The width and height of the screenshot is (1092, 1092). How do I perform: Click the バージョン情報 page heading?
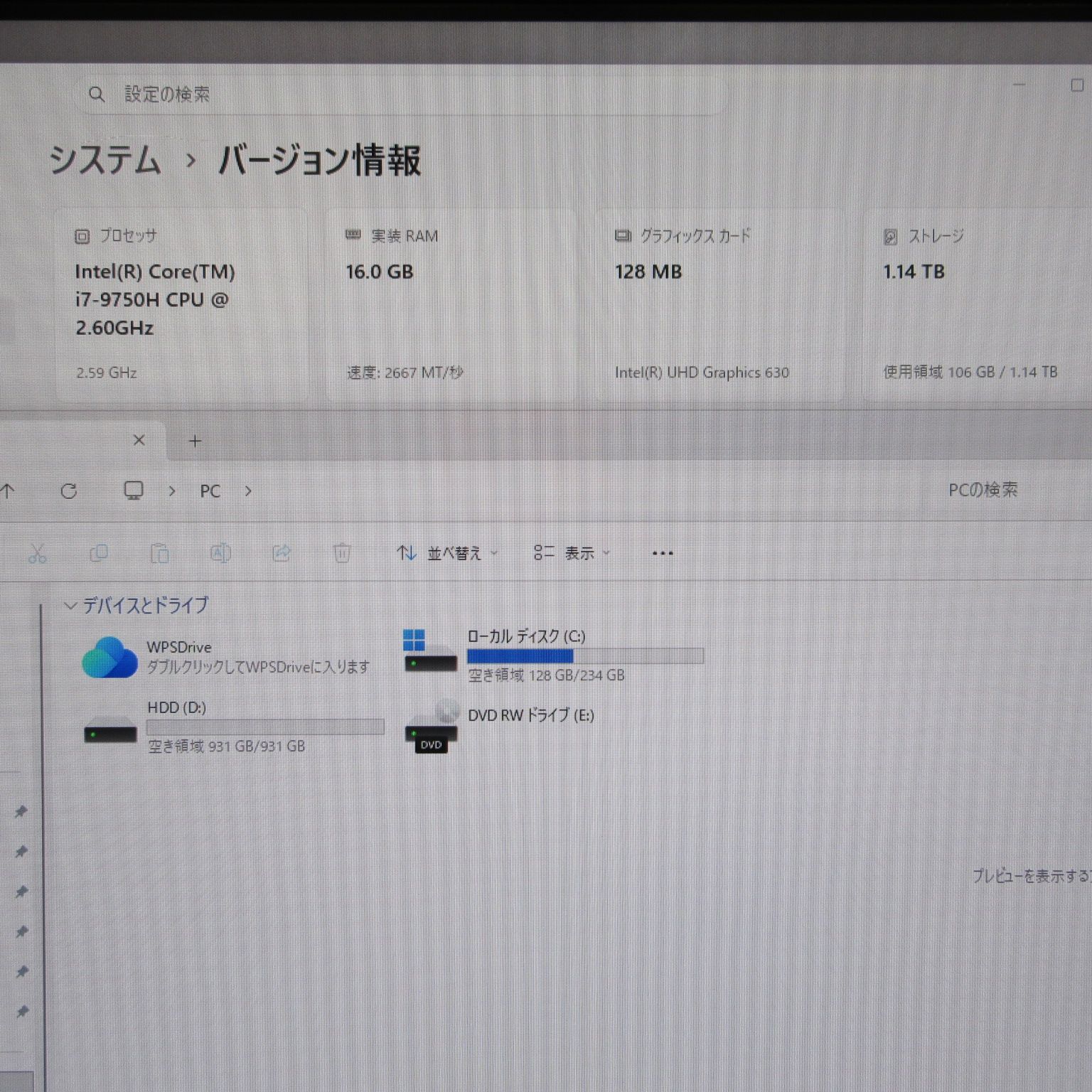(x=319, y=159)
